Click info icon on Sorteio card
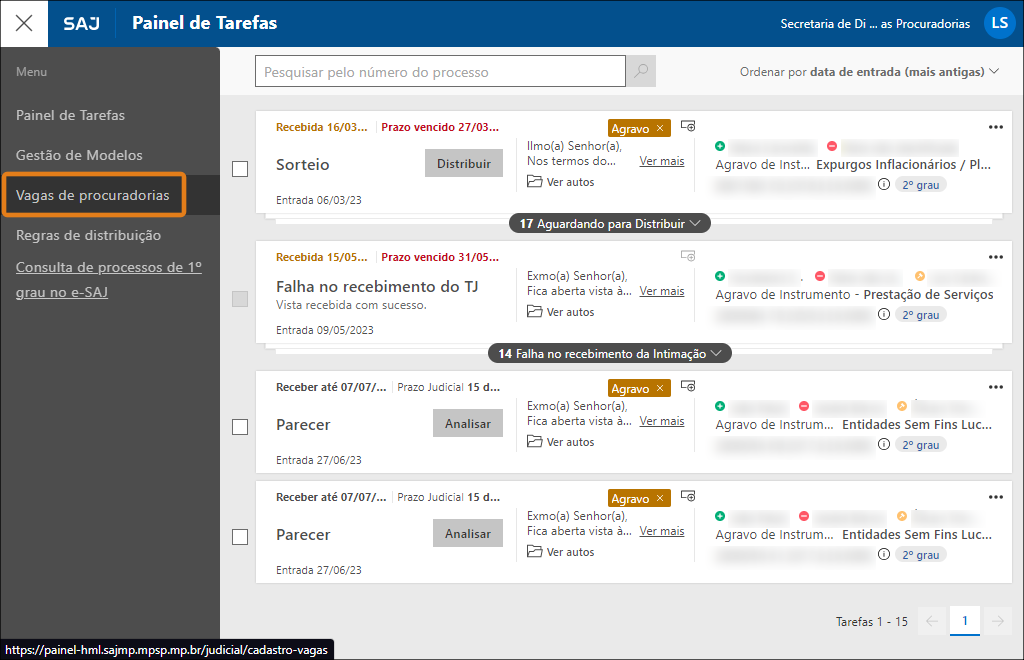The width and height of the screenshot is (1024, 660). pyautogui.click(x=883, y=184)
